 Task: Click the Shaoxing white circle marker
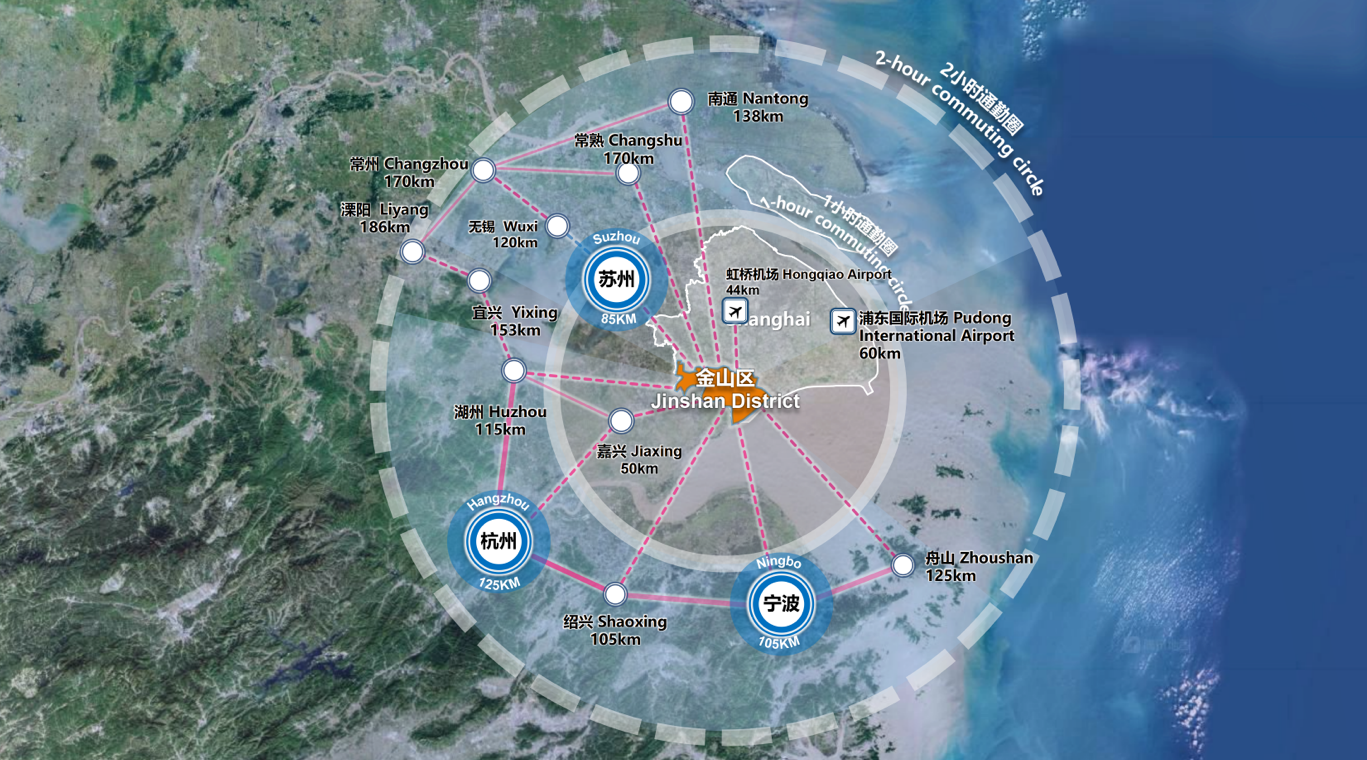point(615,595)
